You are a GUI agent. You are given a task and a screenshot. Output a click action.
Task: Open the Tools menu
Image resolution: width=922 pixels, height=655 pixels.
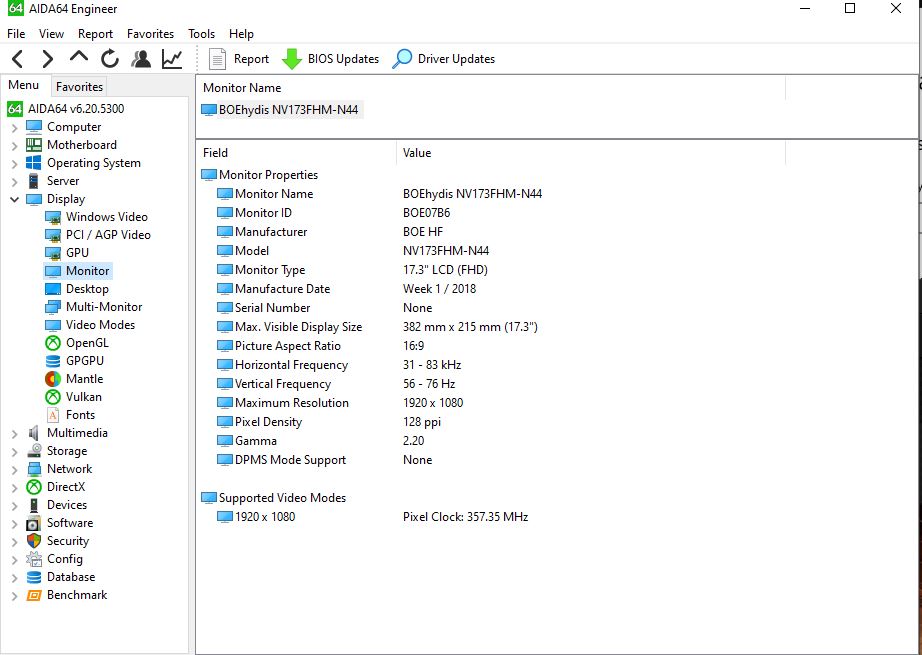click(202, 34)
